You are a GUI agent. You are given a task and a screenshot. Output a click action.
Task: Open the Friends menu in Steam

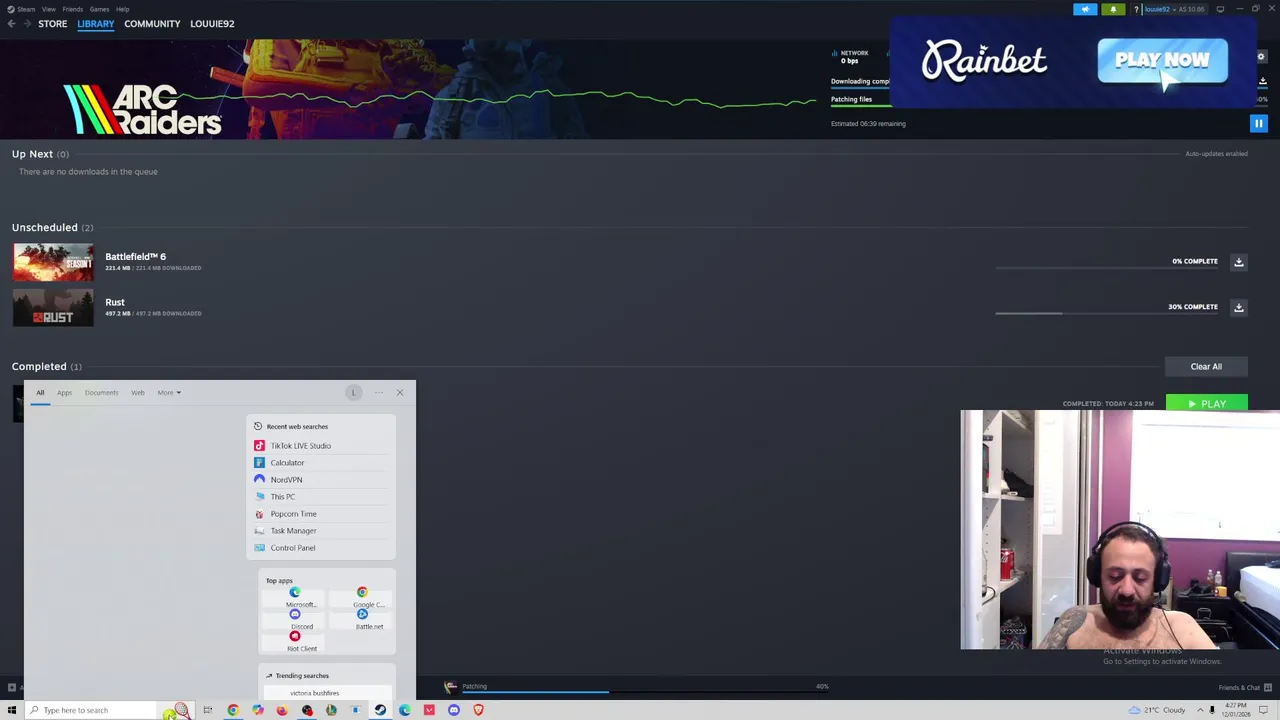pyautogui.click(x=72, y=9)
